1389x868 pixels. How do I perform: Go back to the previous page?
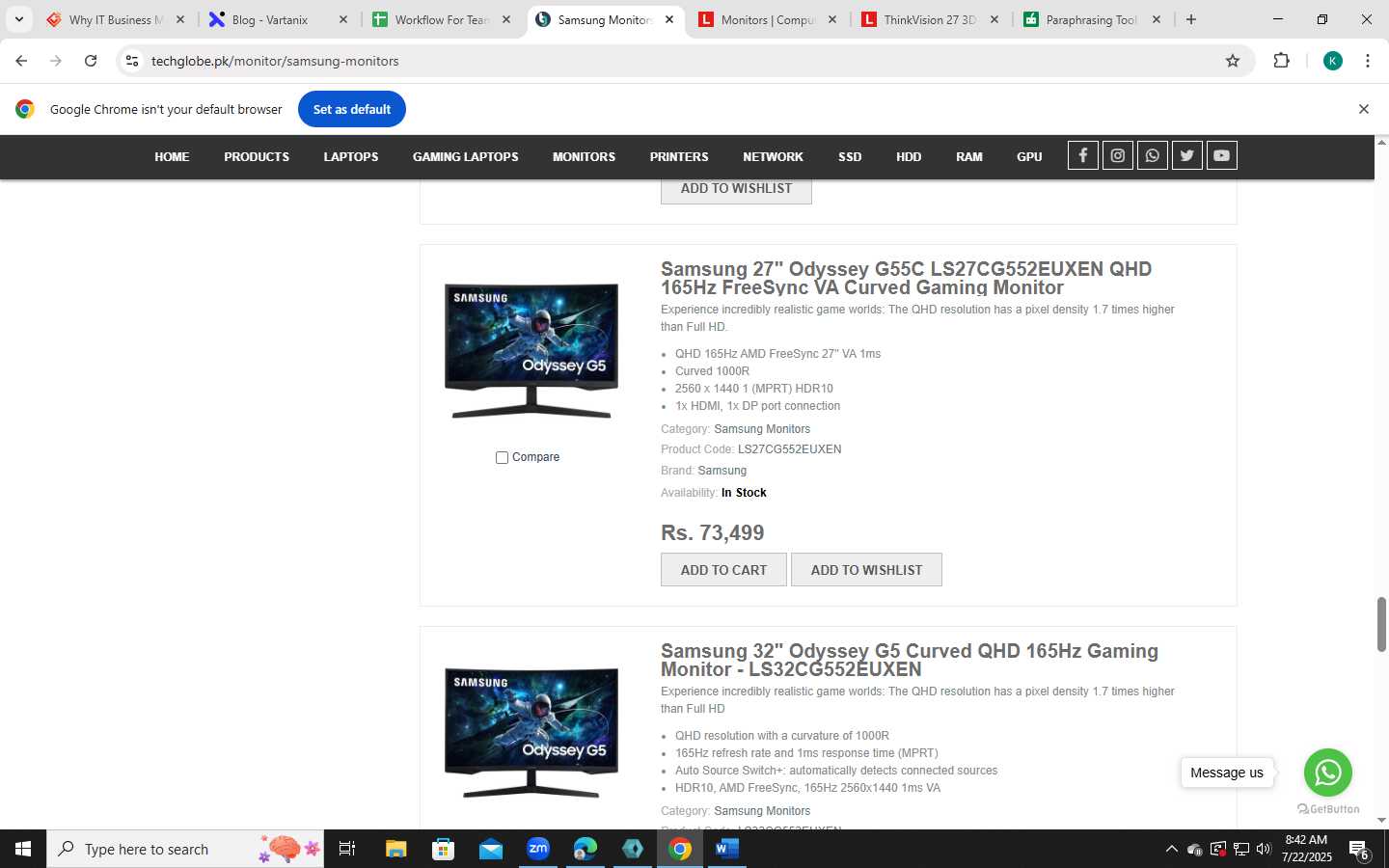point(21,61)
